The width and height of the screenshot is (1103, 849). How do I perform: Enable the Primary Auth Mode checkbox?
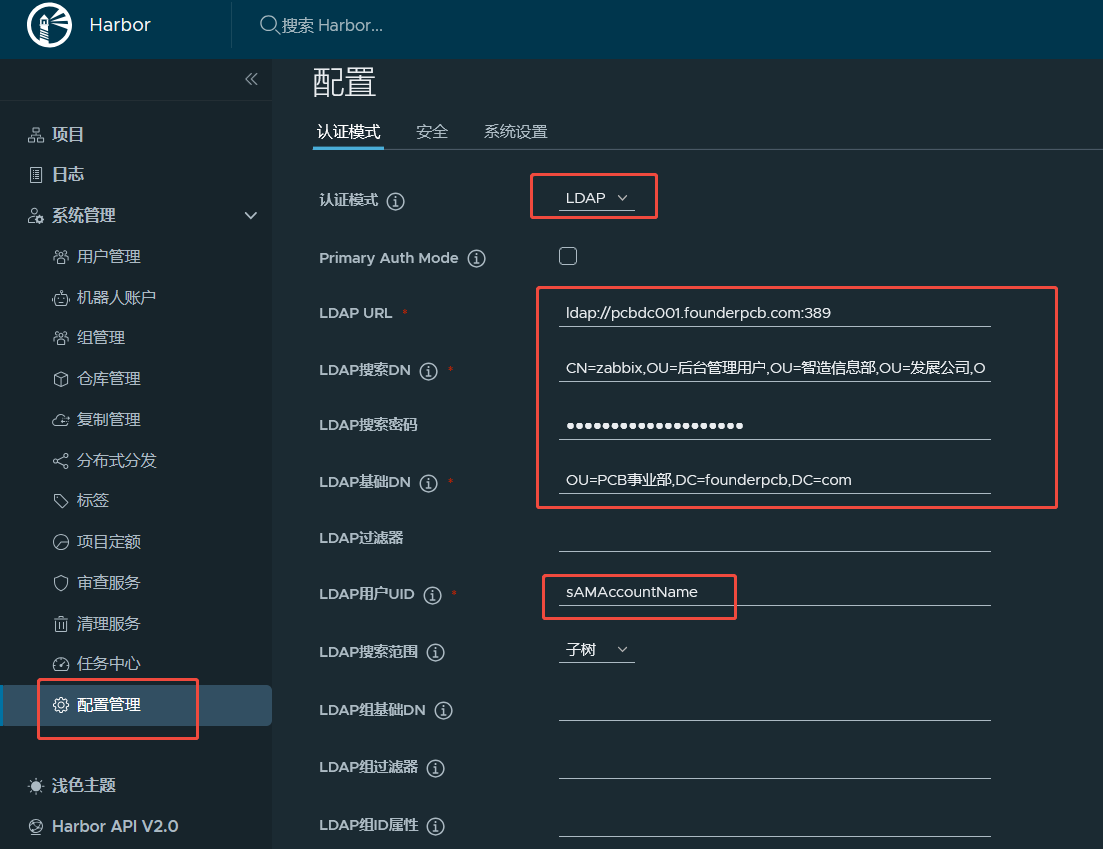[568, 256]
